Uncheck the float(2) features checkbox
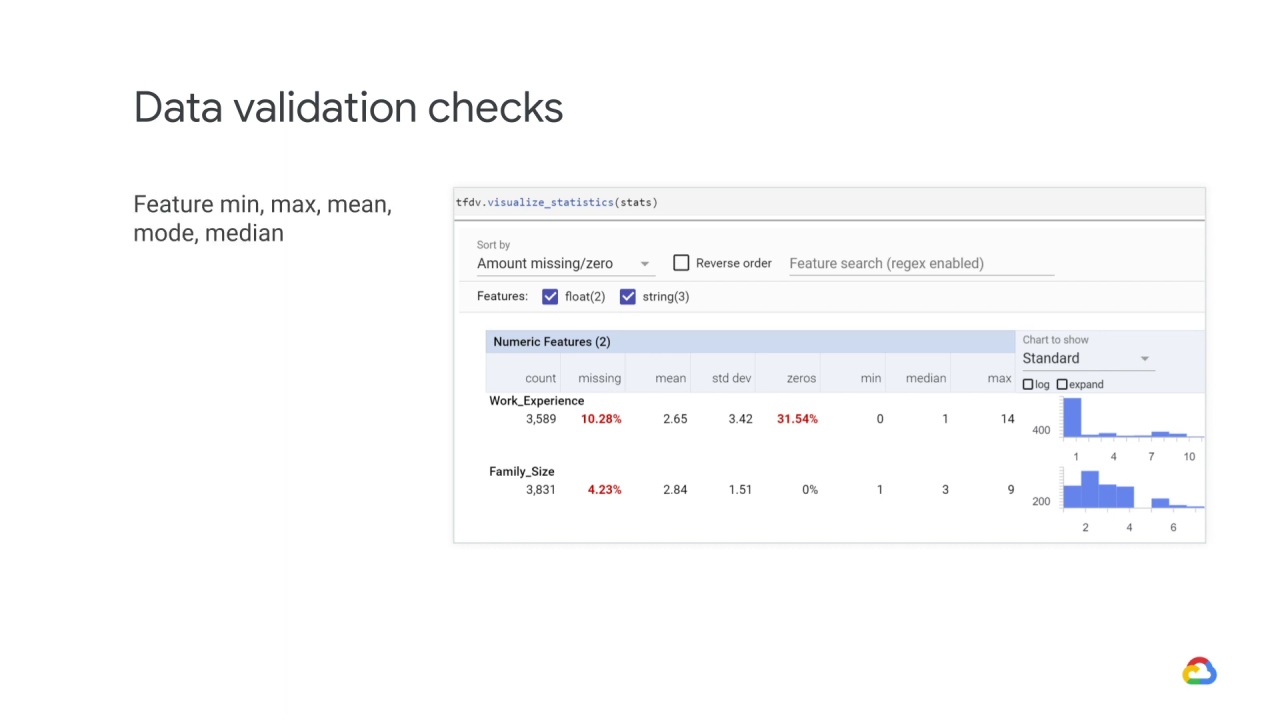 tap(550, 297)
